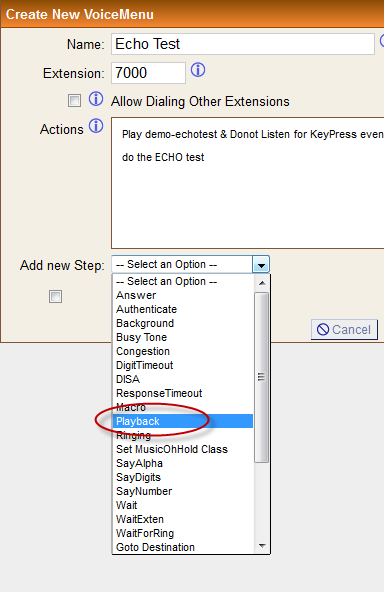Click the Extension field showing 7000

click(x=148, y=73)
